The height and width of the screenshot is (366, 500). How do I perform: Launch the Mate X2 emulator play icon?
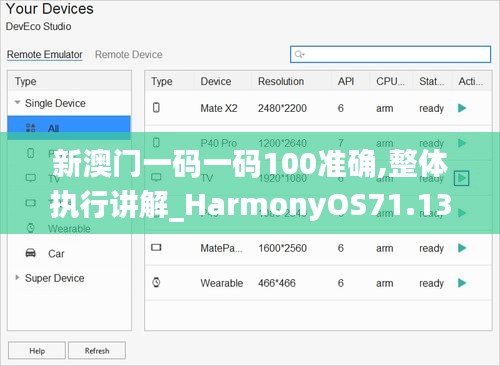[x=462, y=108]
